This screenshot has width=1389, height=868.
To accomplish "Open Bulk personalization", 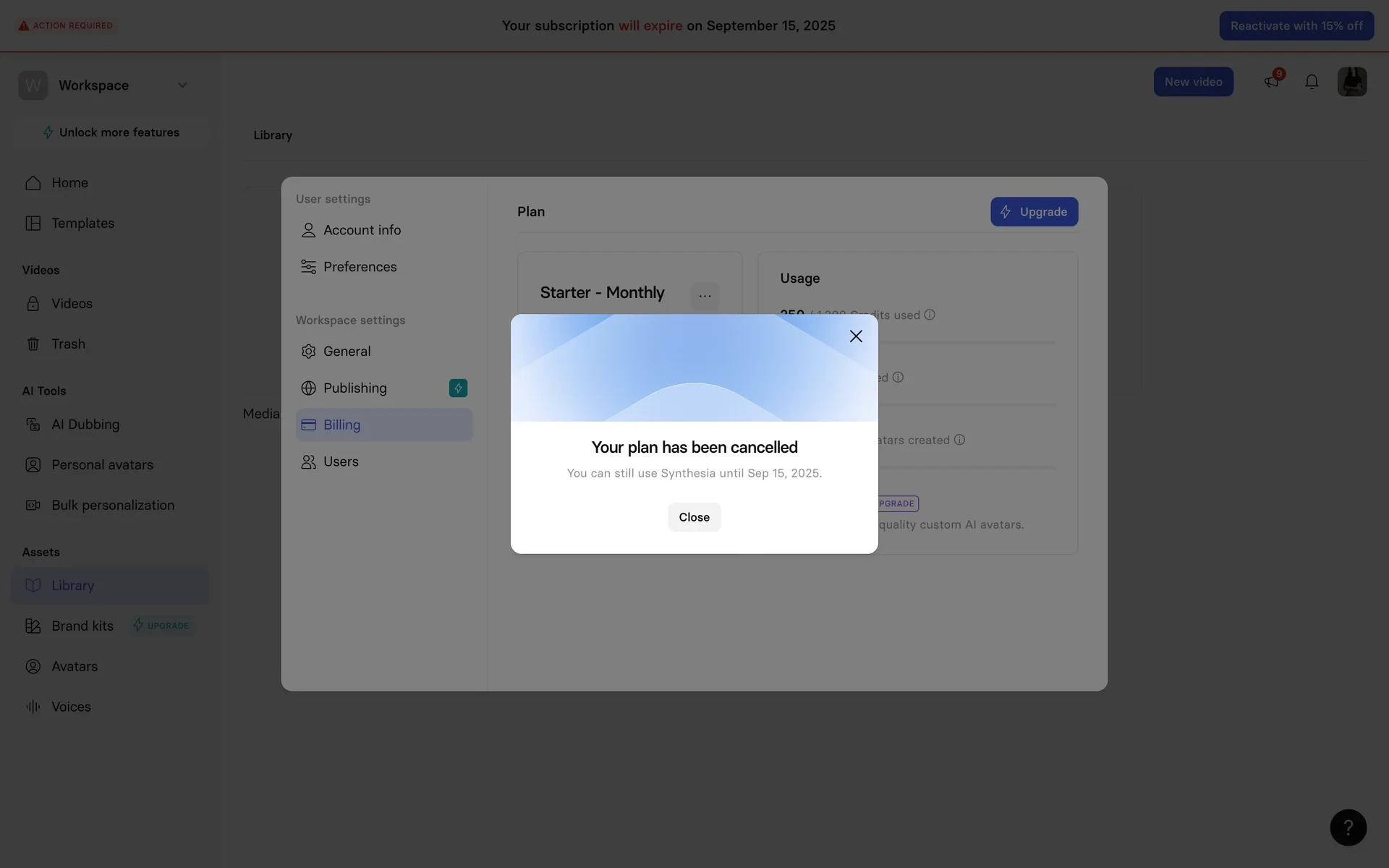I will click(x=110, y=506).
